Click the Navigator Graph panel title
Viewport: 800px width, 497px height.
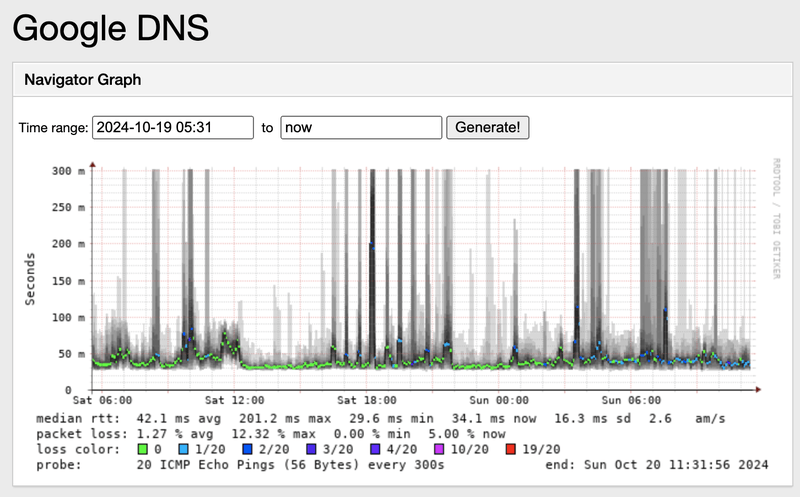click(x=83, y=80)
